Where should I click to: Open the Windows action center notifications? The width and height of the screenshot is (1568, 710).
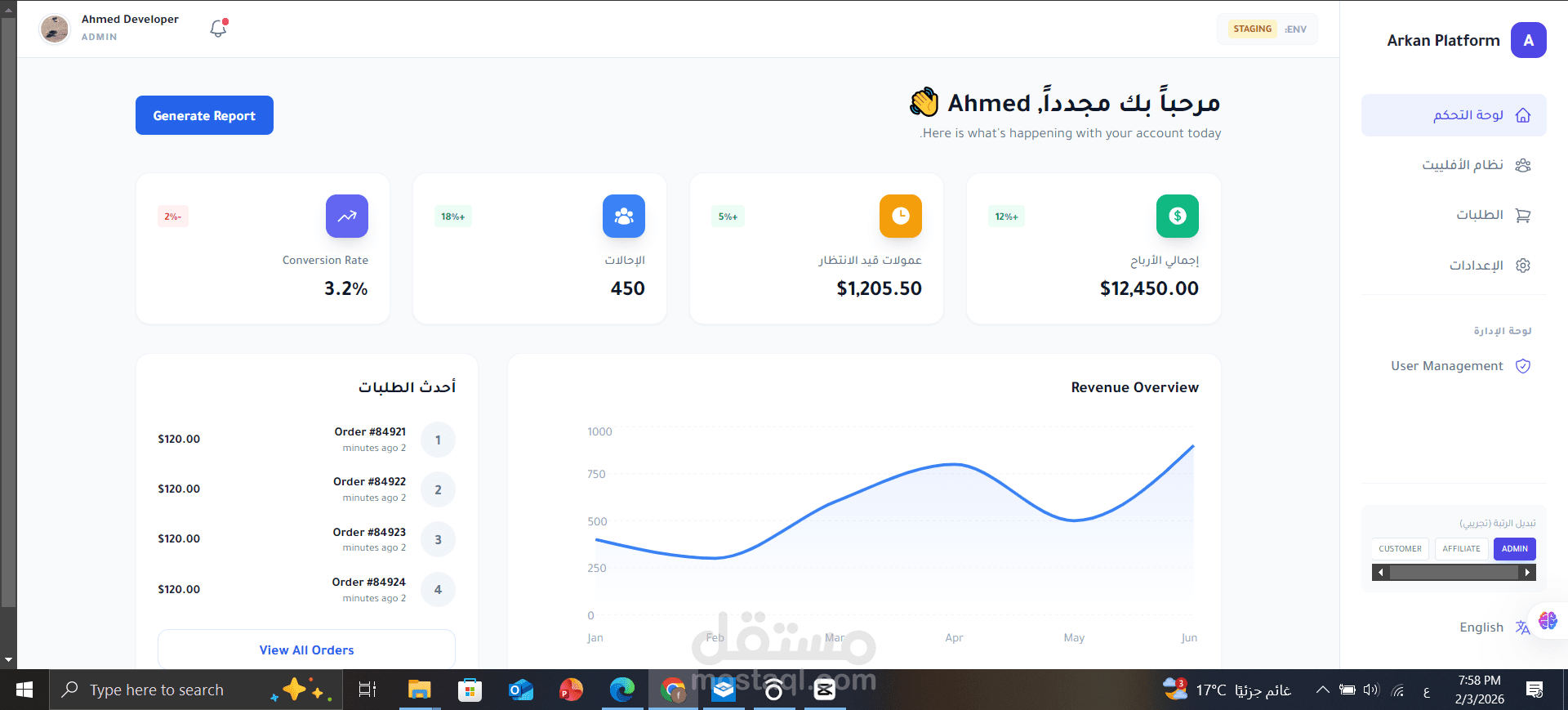point(1535,690)
